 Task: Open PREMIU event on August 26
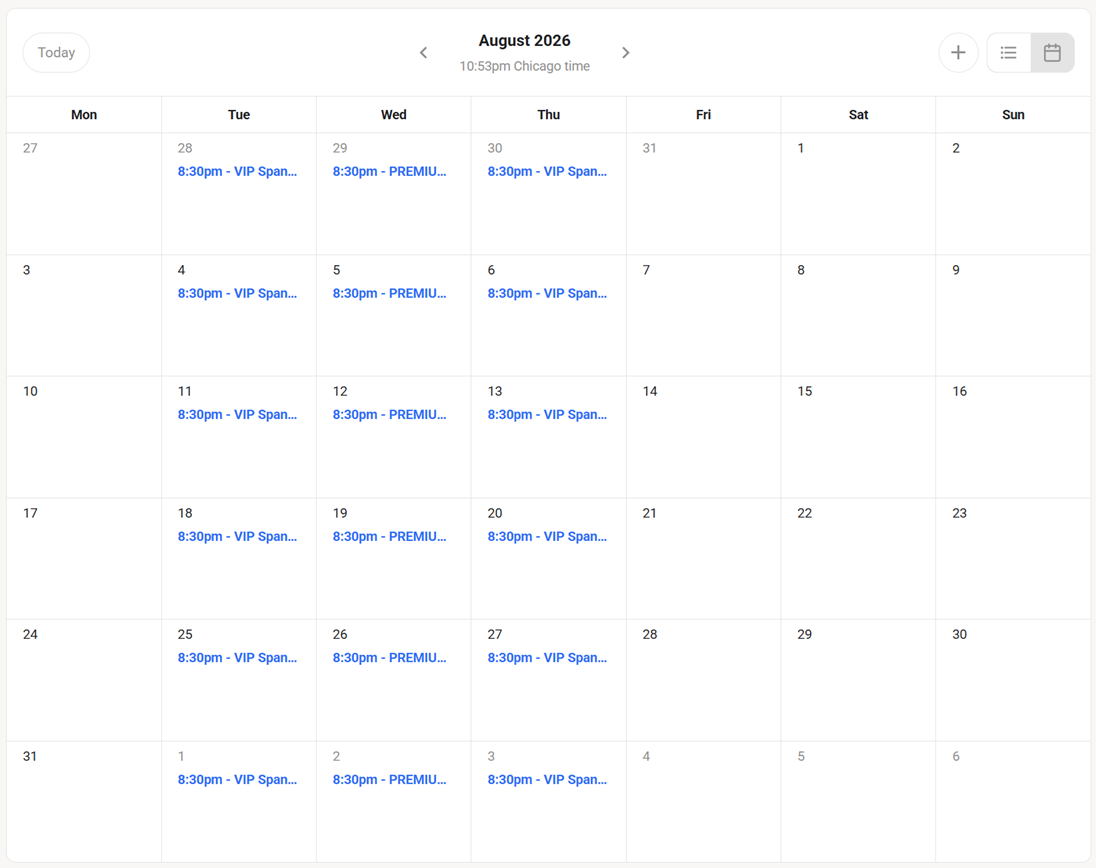pos(389,658)
